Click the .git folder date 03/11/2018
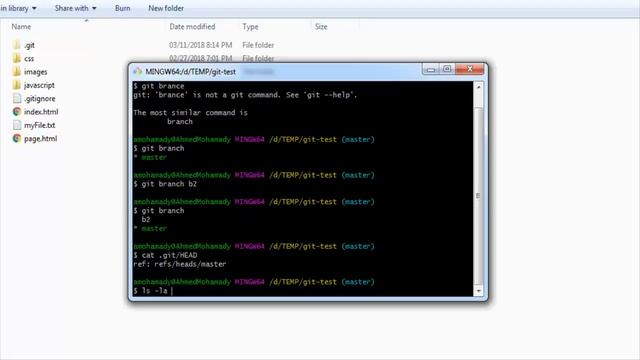The height and width of the screenshot is (360, 640). click(200, 45)
